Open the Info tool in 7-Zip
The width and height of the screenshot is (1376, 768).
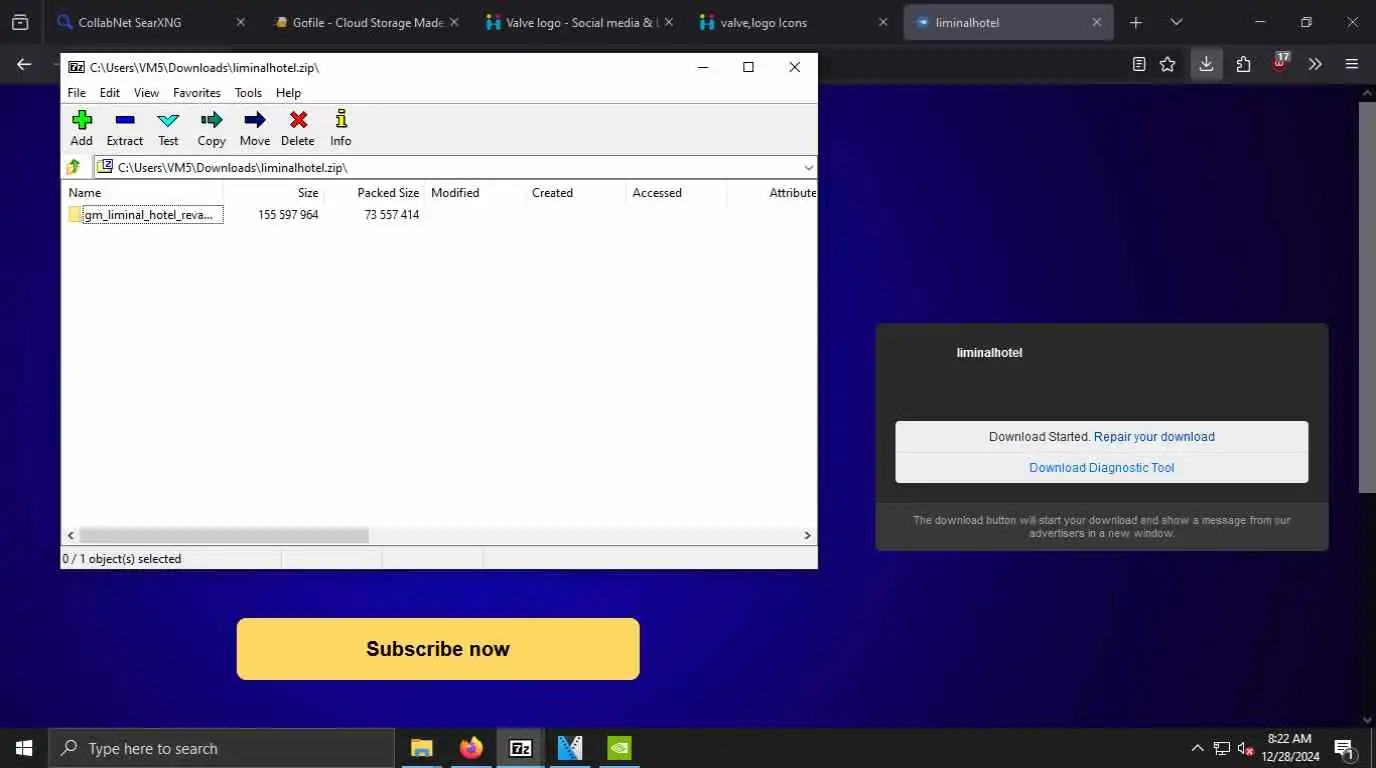point(341,128)
